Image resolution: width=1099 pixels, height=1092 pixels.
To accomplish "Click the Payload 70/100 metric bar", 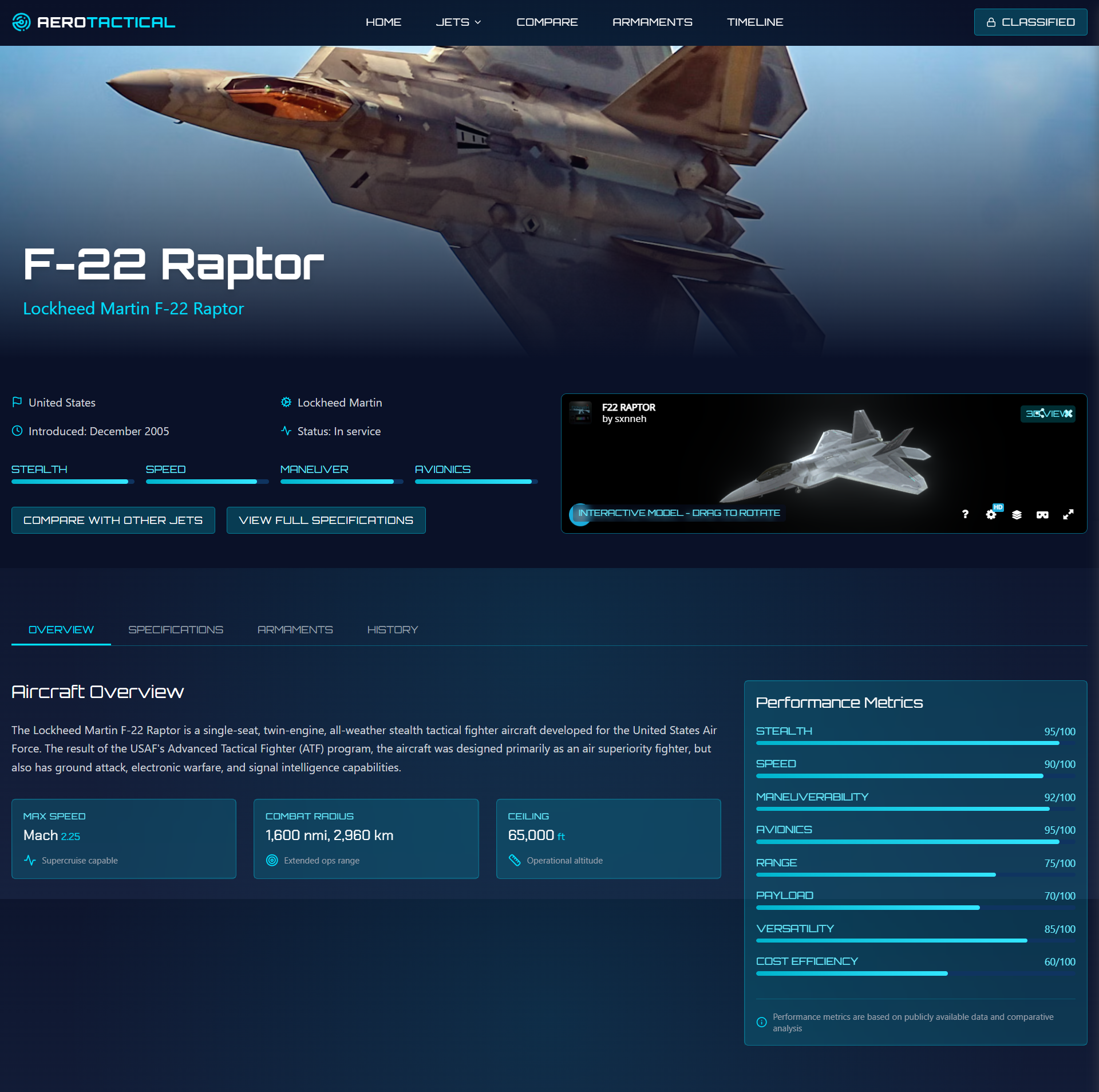I will click(x=915, y=907).
